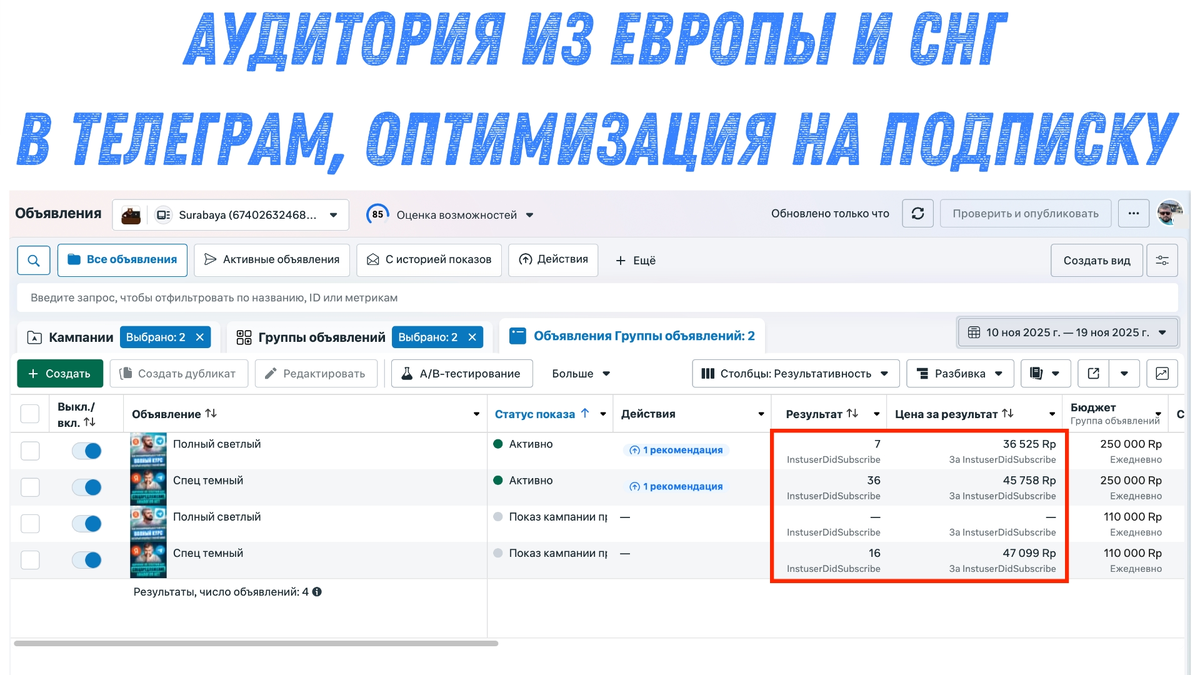The width and height of the screenshot is (1200, 675).
Task: Focus the filter search input field
Action: 598,298
